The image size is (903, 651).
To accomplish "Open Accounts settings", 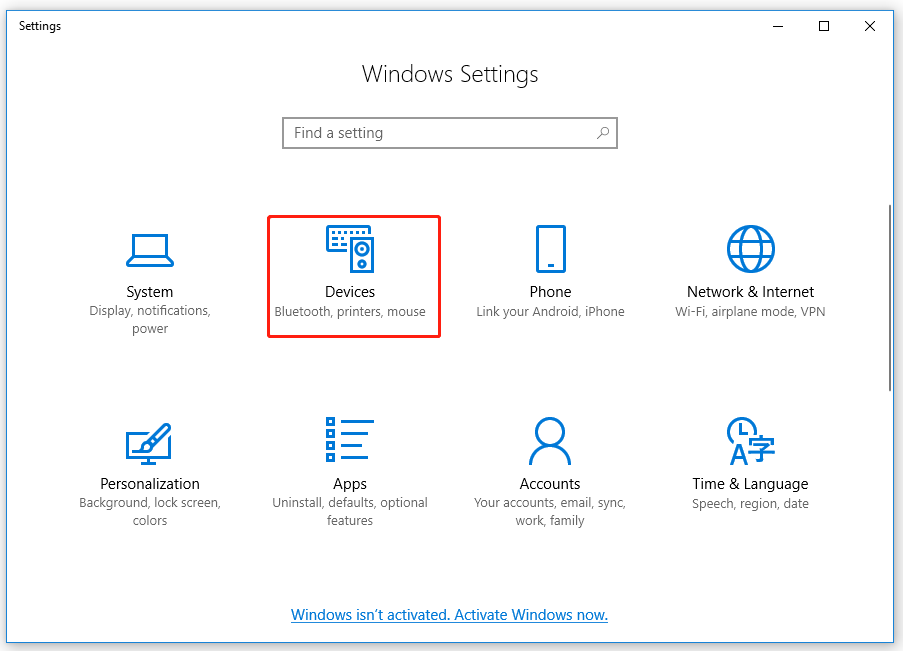I will point(550,460).
